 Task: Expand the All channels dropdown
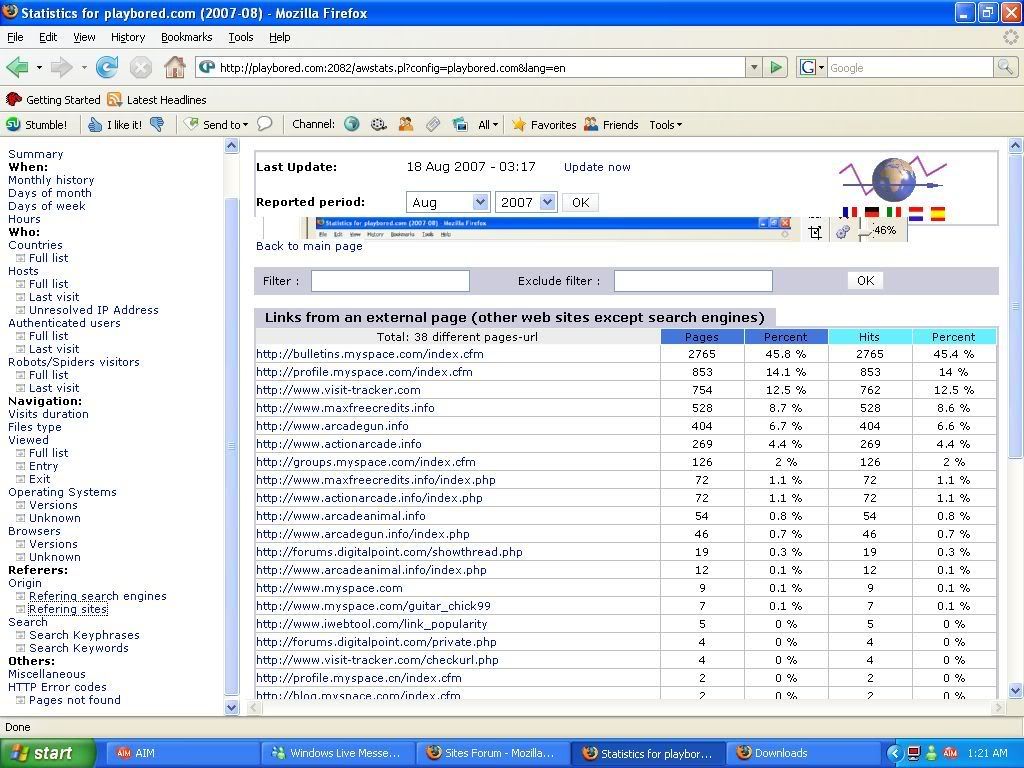[x=488, y=125]
